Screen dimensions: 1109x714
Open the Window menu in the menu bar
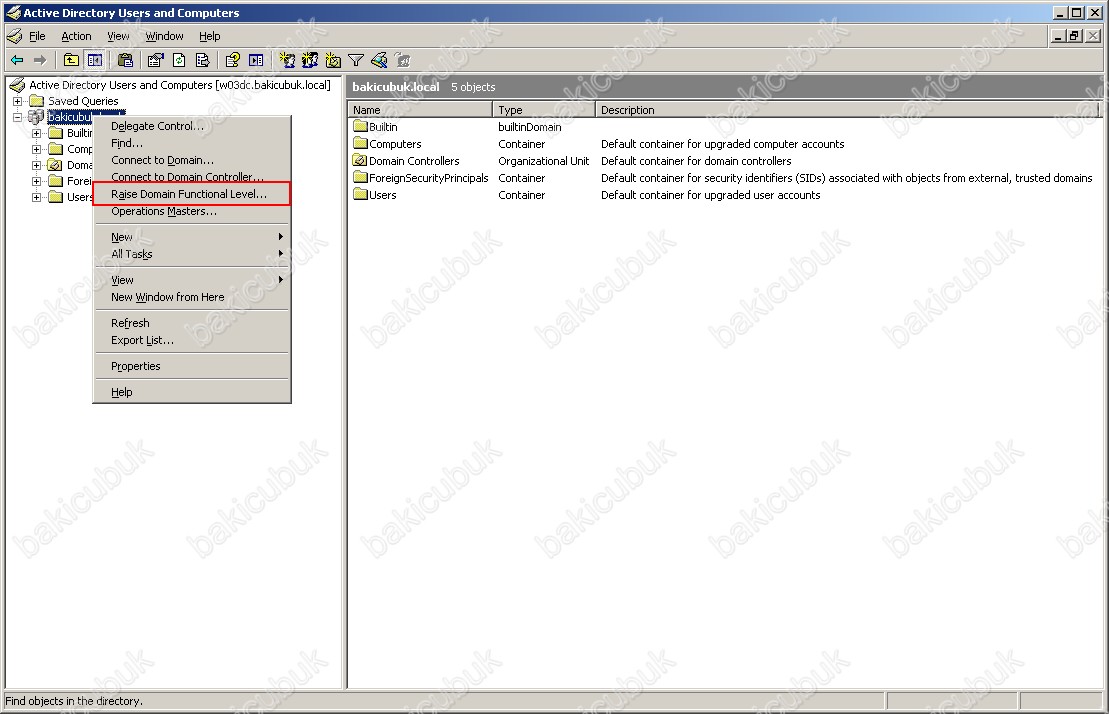[164, 36]
